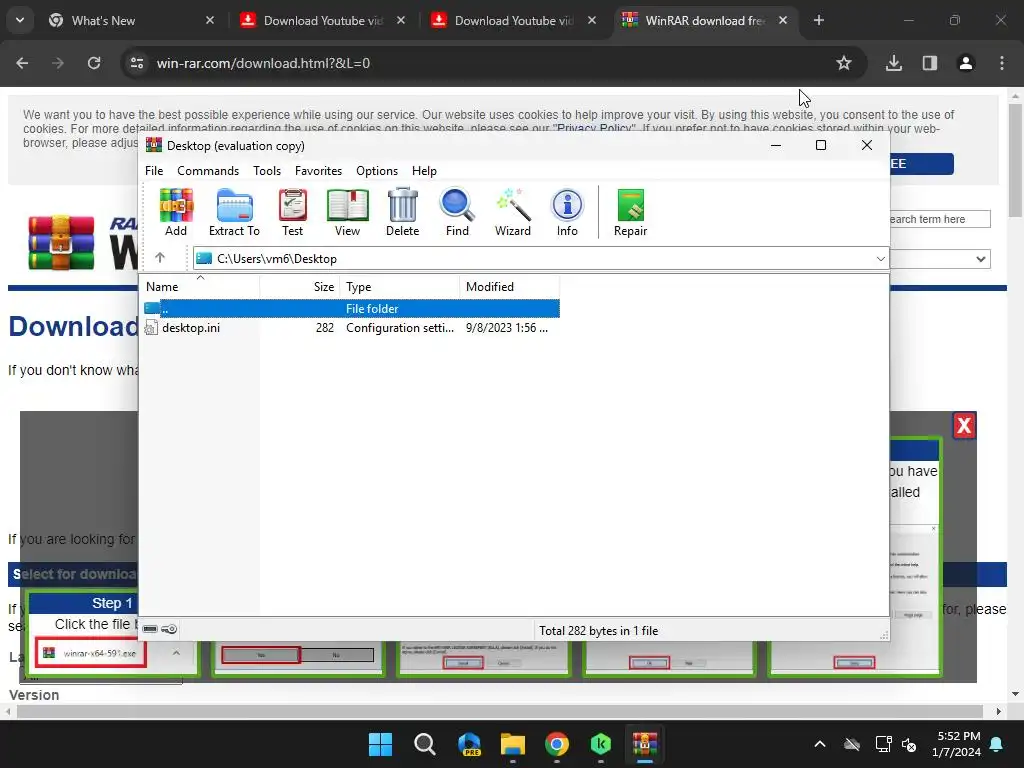Close the What's New tab
1024x768 pixels.
(210, 20)
